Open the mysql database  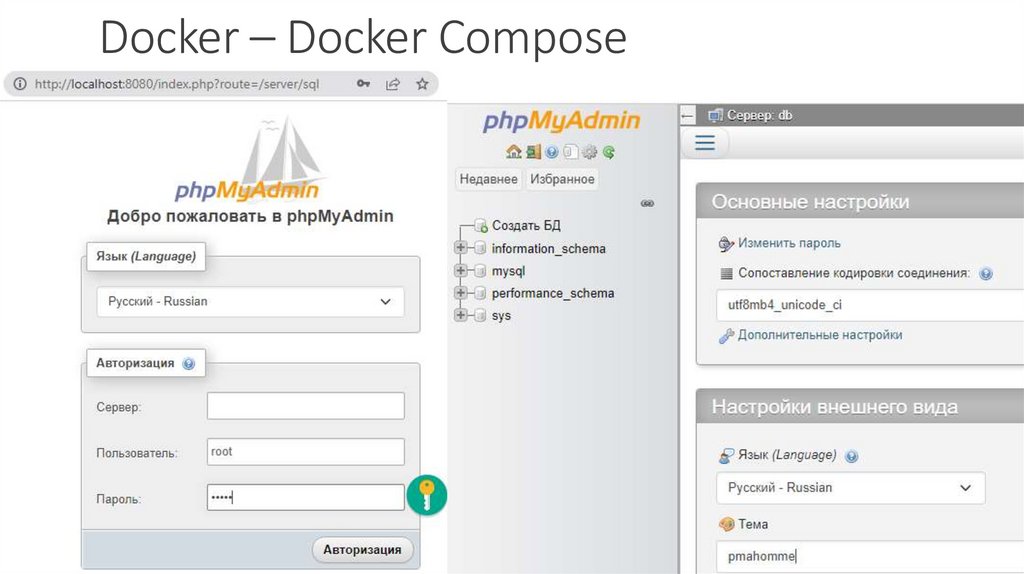508,271
